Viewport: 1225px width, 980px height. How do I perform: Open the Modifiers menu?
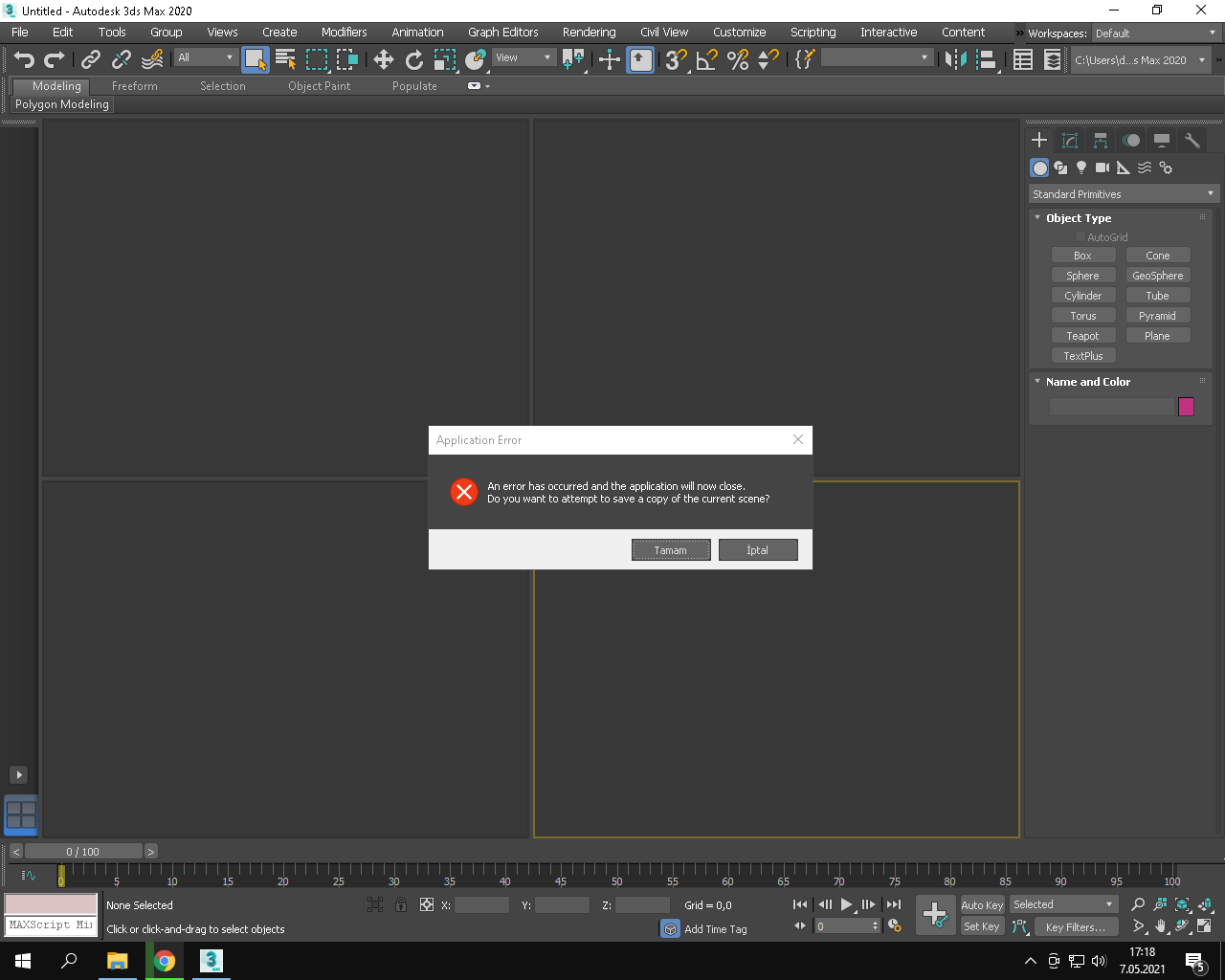(x=345, y=32)
